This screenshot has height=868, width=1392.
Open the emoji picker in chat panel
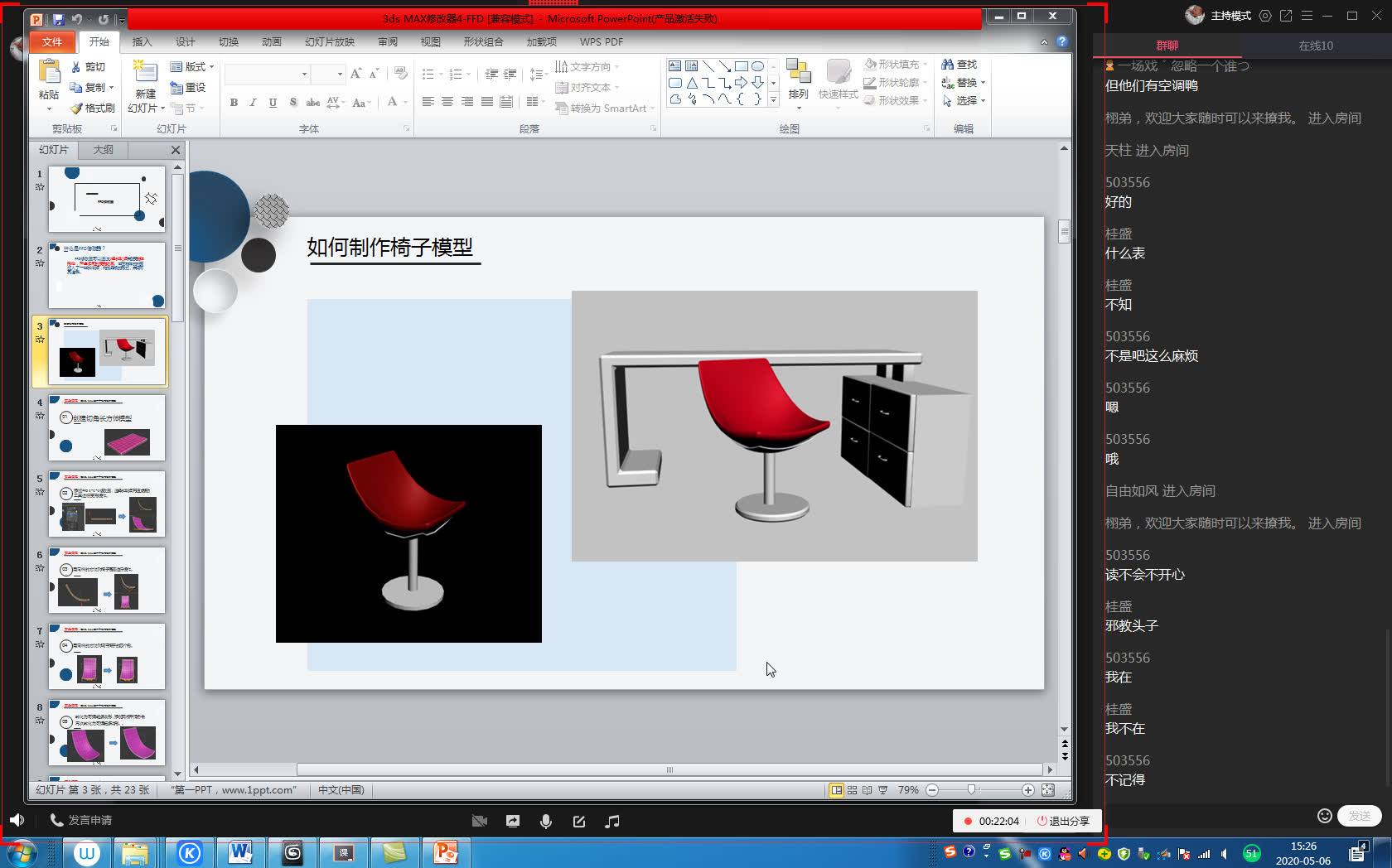[x=1325, y=816]
